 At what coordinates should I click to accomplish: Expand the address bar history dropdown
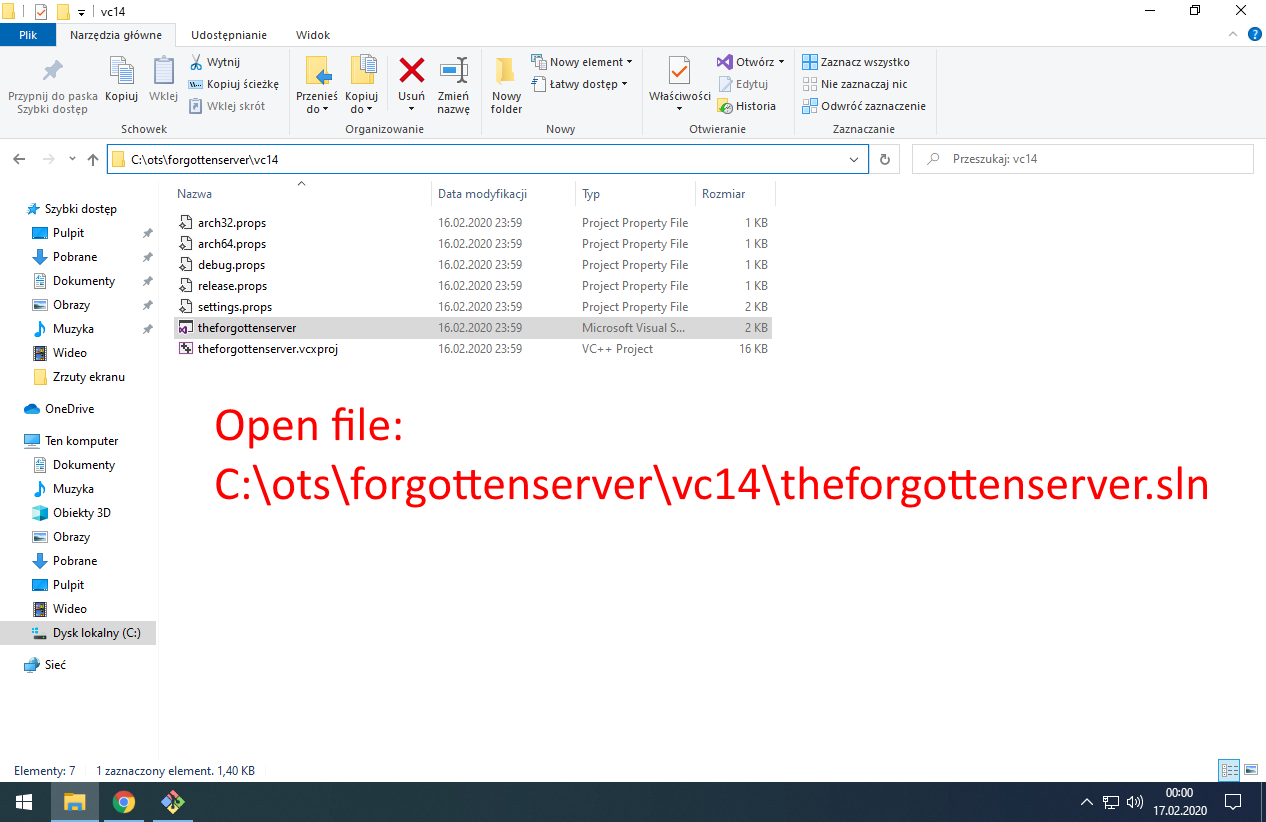pyautogui.click(x=853, y=158)
